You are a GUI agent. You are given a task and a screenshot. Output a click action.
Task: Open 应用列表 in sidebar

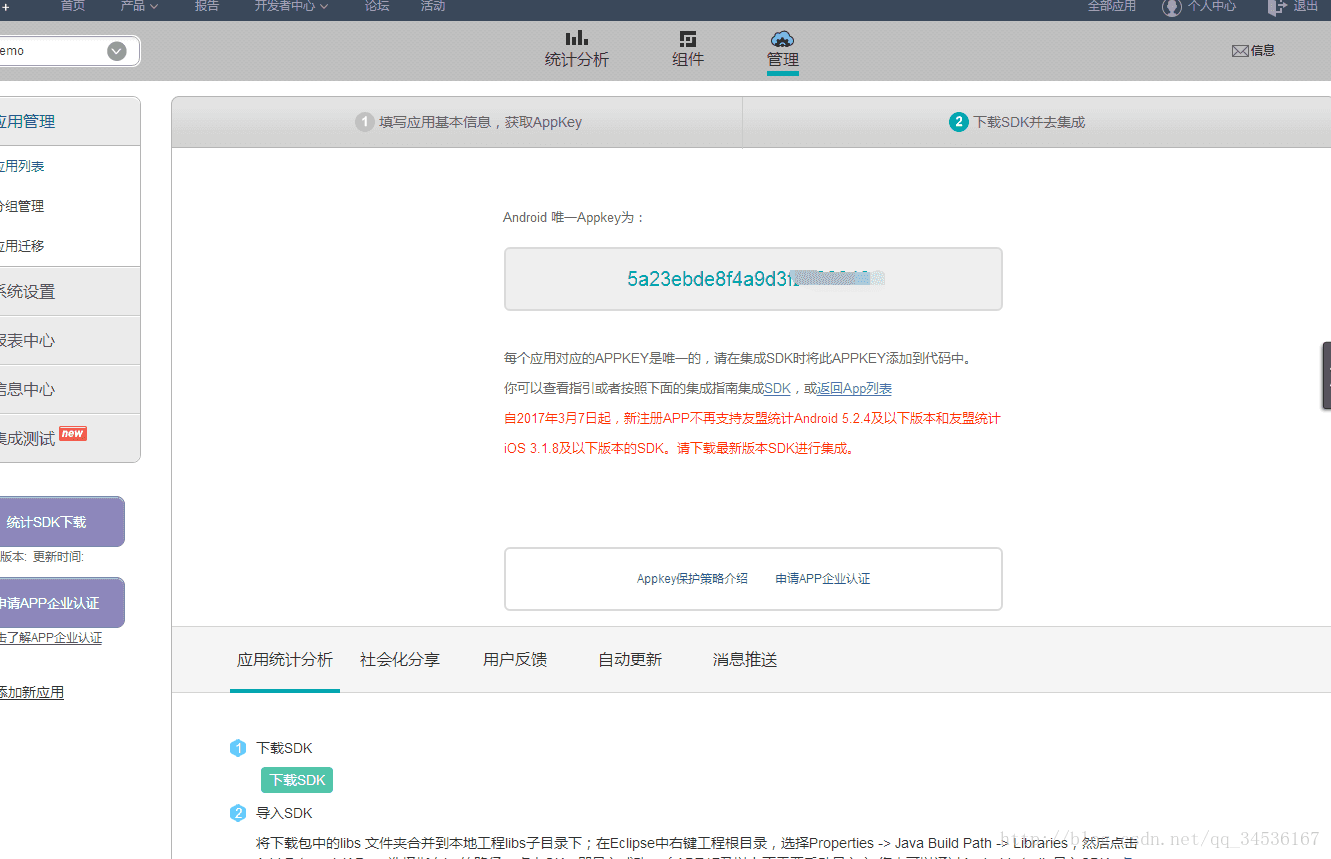pyautogui.click(x=22, y=167)
